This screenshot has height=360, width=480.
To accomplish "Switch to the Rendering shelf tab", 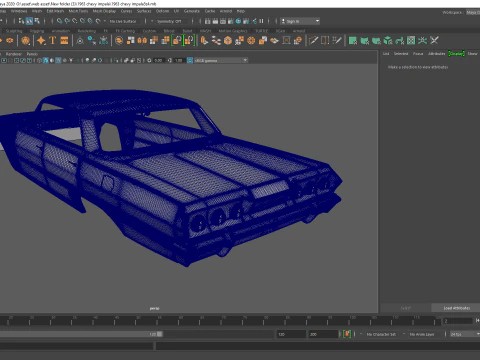I will (87, 31).
